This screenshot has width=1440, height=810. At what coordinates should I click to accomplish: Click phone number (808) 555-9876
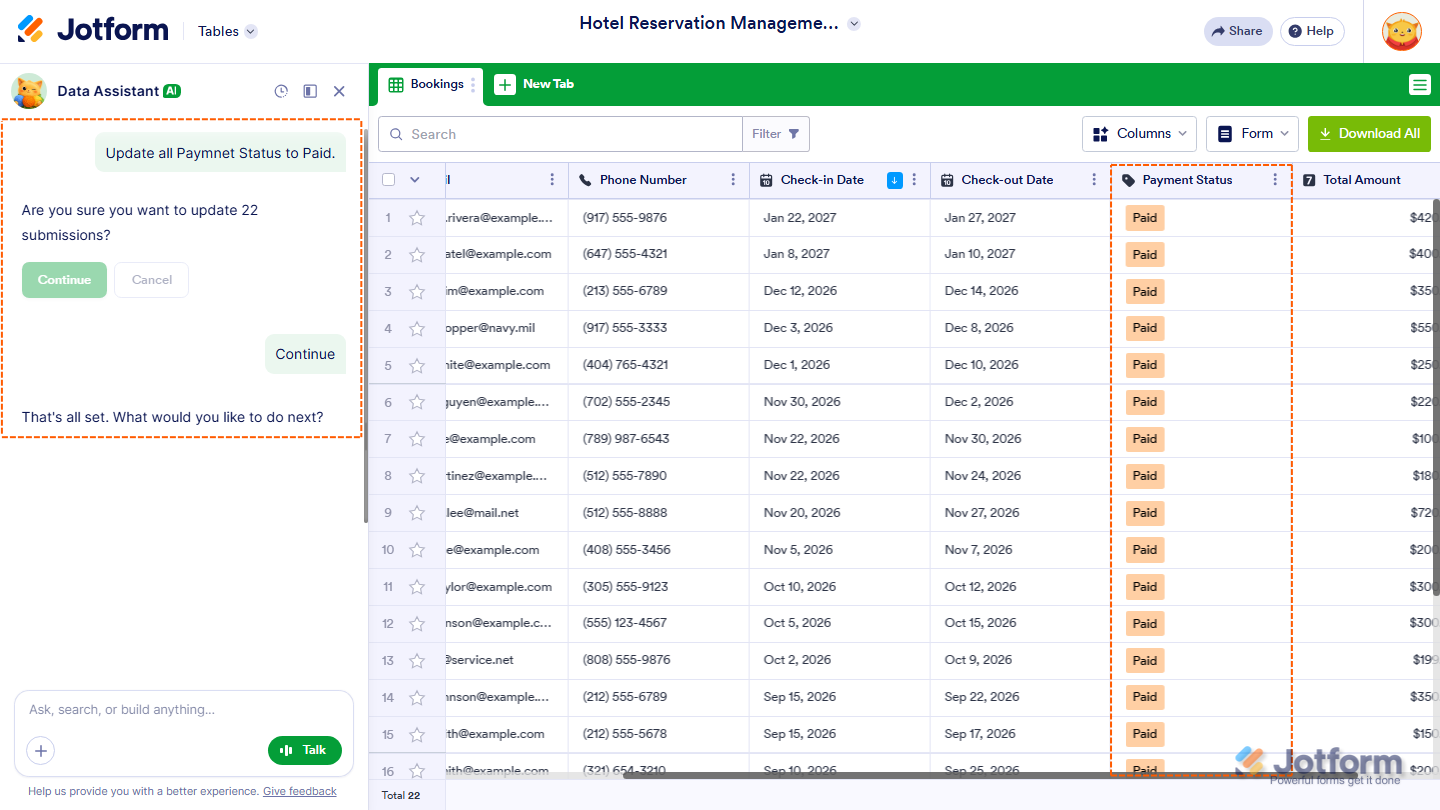[x=626, y=660]
